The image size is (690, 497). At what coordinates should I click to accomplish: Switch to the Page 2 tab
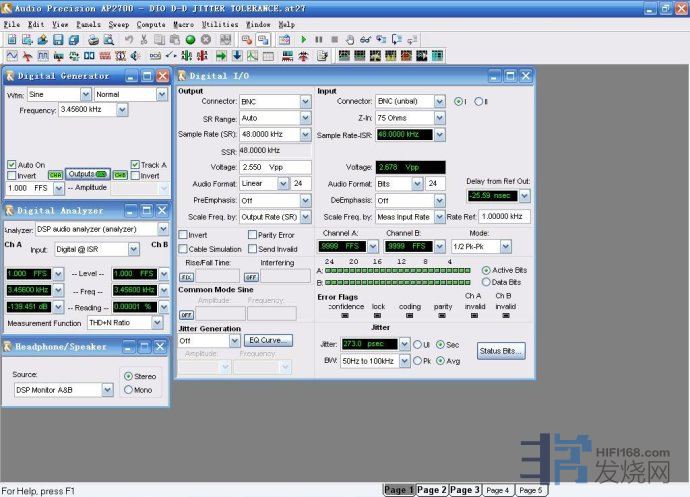pos(431,490)
